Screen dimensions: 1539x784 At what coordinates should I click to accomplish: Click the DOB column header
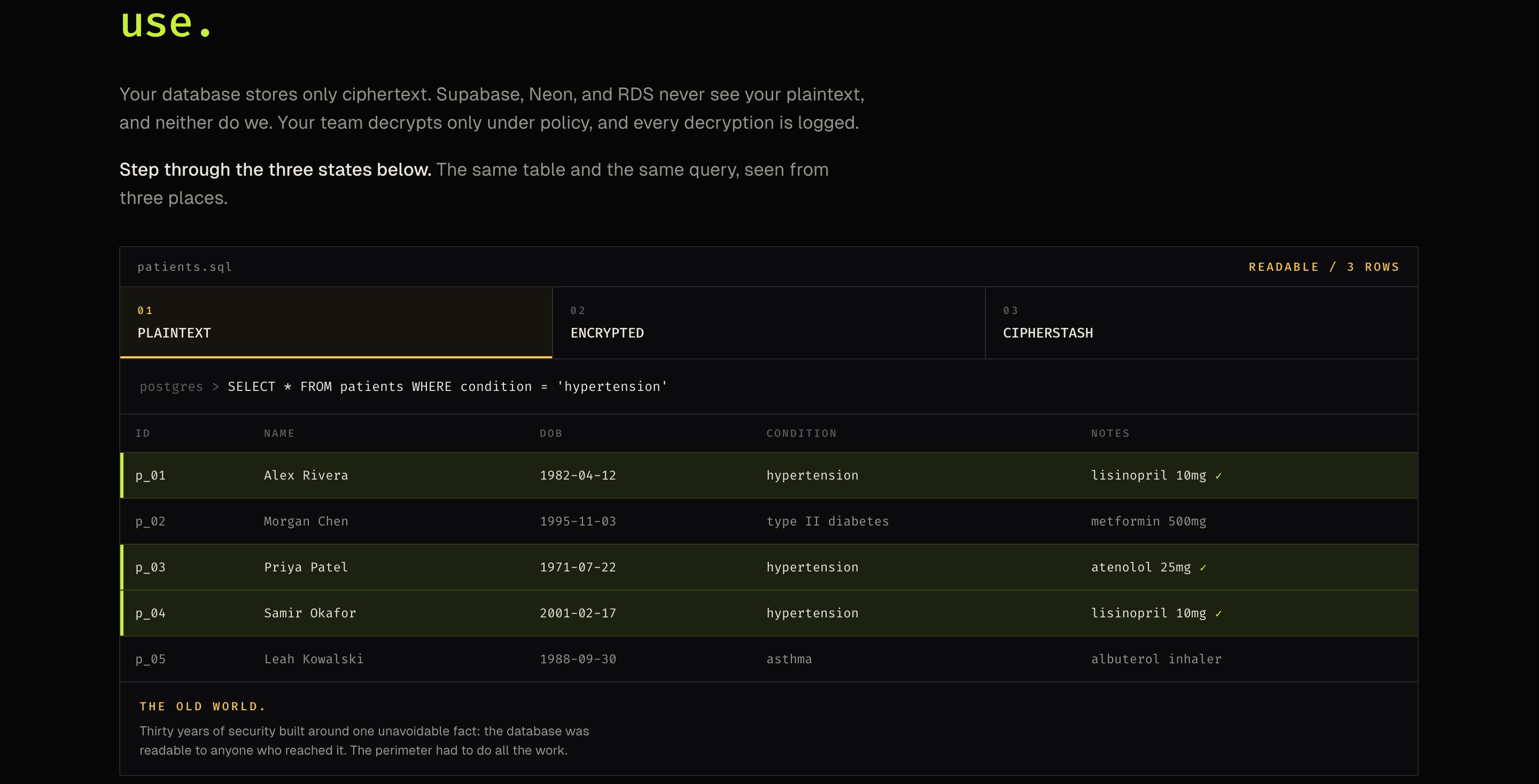pos(551,433)
